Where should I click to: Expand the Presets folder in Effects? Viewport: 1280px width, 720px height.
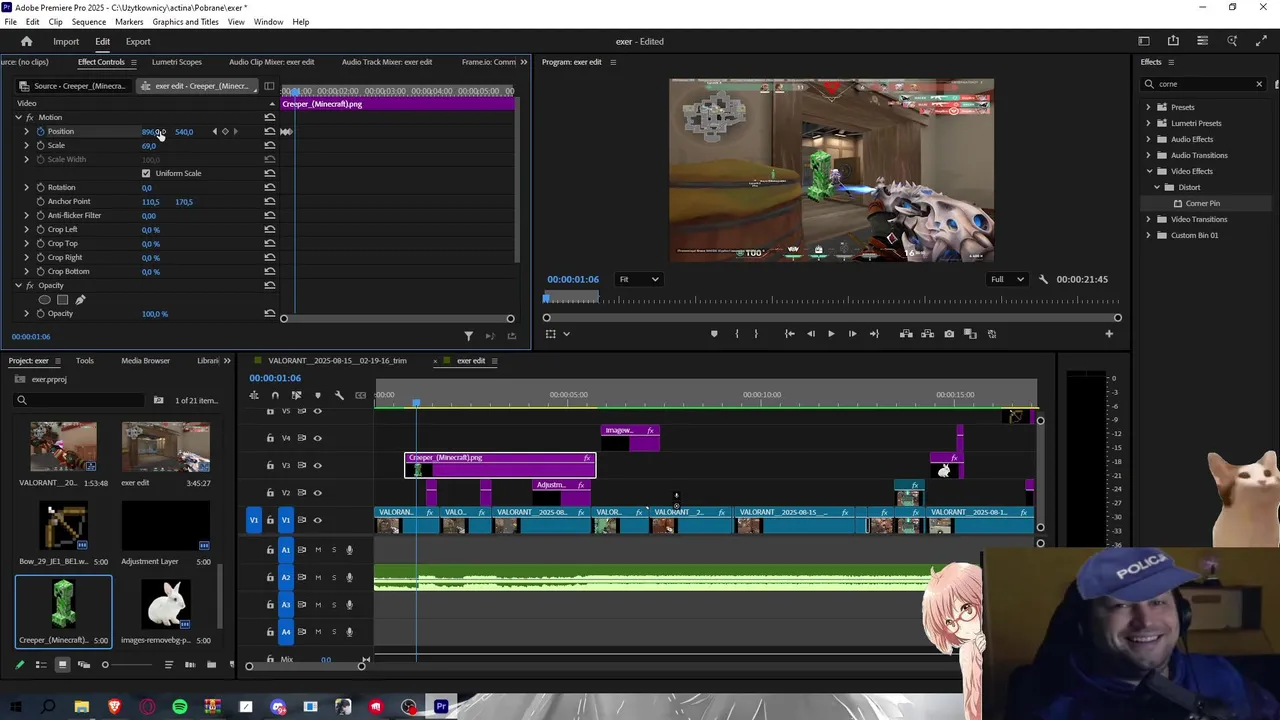[x=1148, y=107]
